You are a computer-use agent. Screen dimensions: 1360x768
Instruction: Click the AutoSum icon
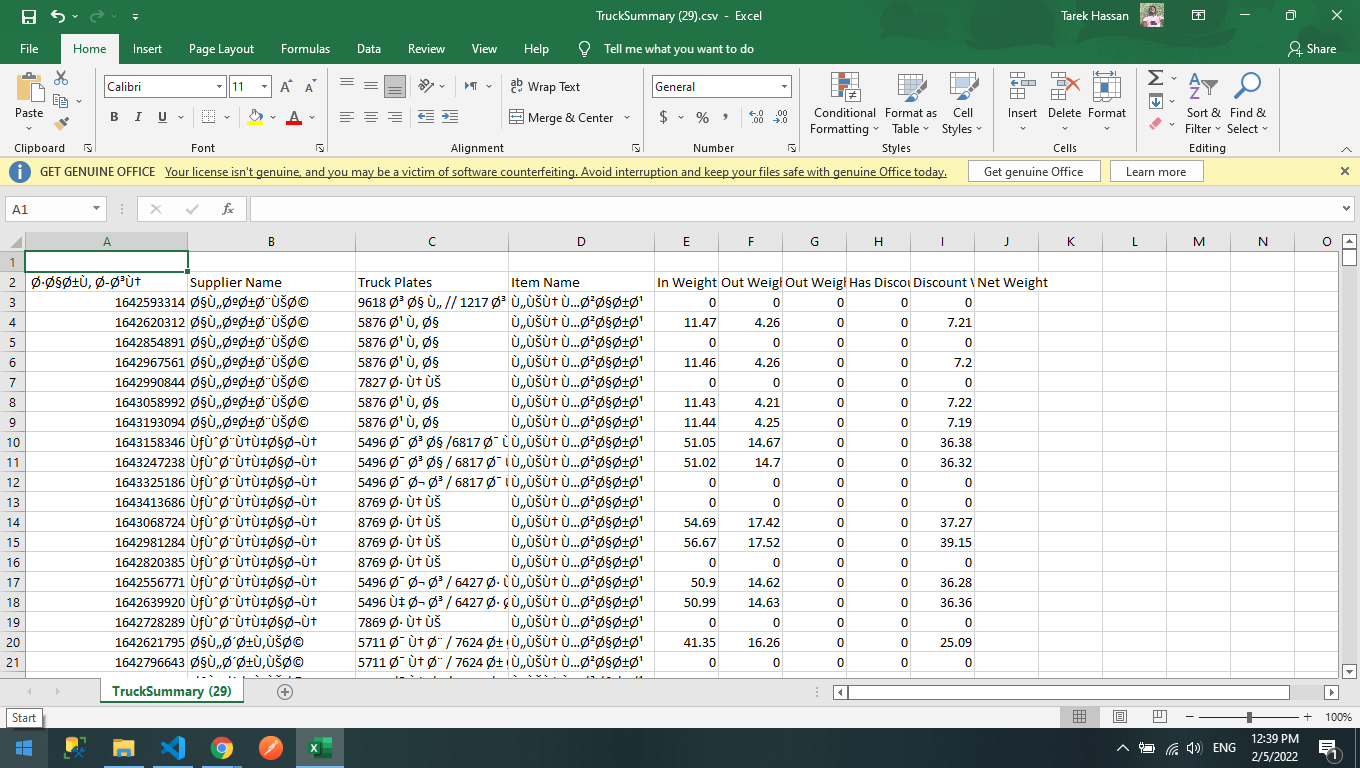[1154, 79]
